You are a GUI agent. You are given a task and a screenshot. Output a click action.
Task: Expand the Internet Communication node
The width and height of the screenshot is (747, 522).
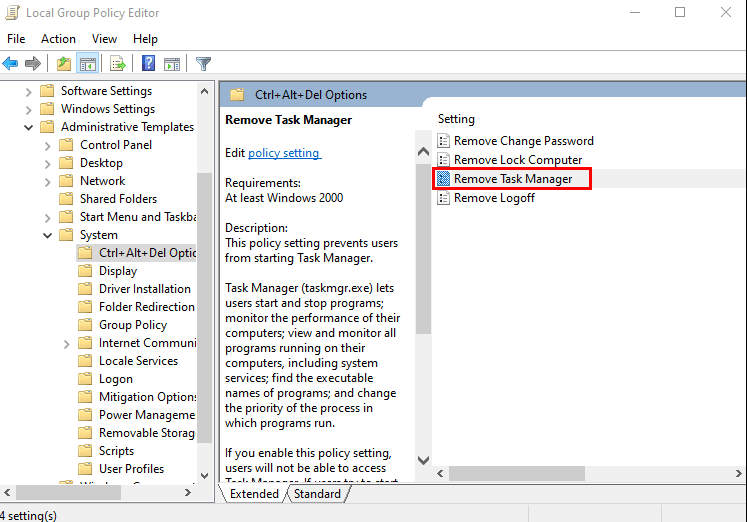tap(66, 344)
